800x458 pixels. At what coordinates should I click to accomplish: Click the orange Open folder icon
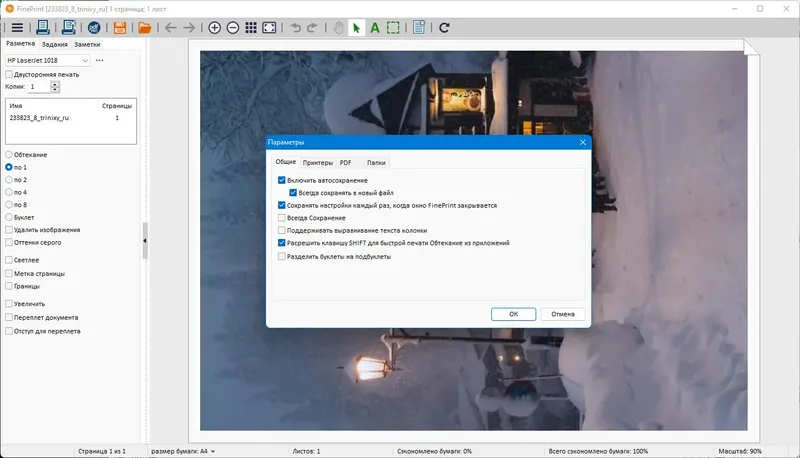(x=145, y=28)
